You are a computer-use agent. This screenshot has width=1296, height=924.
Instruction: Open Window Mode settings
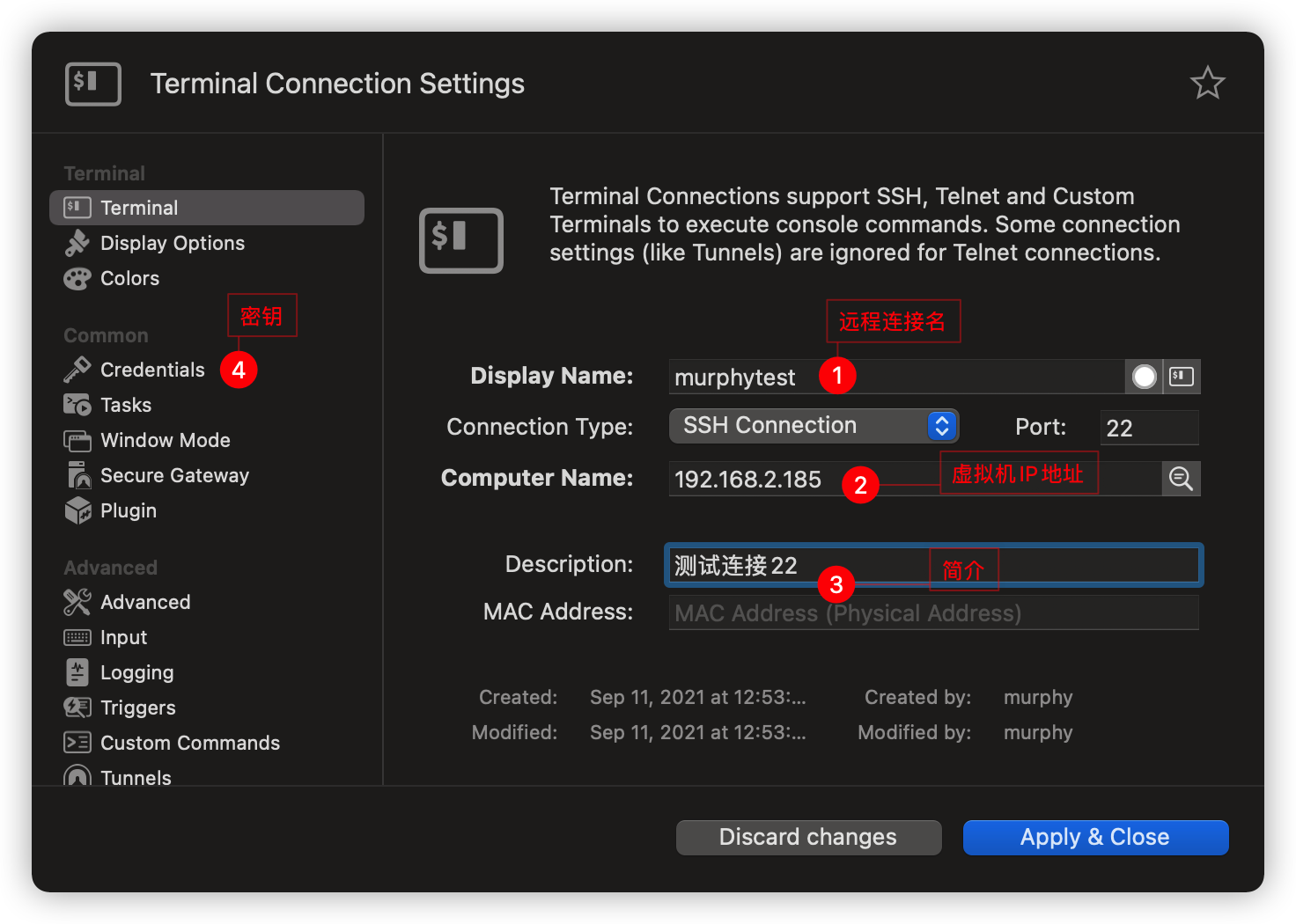[x=165, y=440]
